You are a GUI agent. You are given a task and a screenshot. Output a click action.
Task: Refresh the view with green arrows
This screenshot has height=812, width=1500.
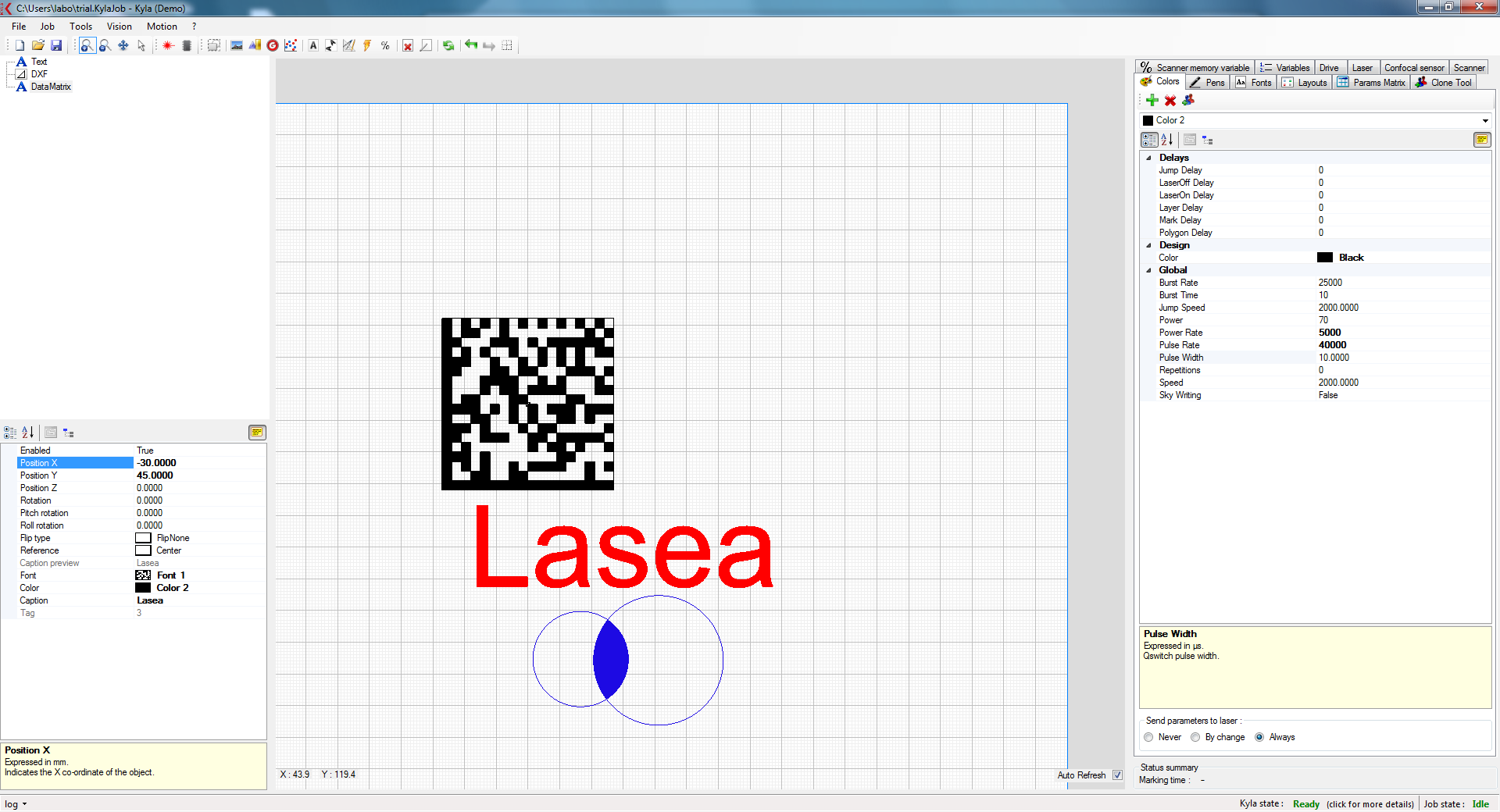tap(448, 45)
